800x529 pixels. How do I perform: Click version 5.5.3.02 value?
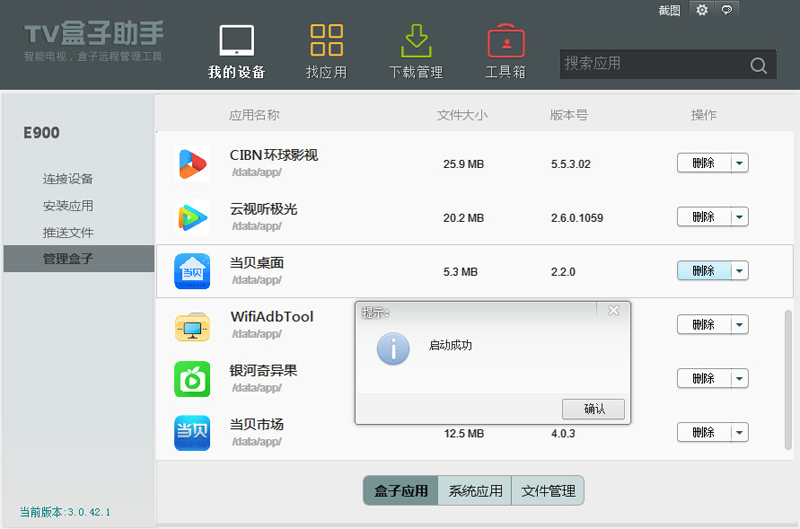click(x=570, y=164)
